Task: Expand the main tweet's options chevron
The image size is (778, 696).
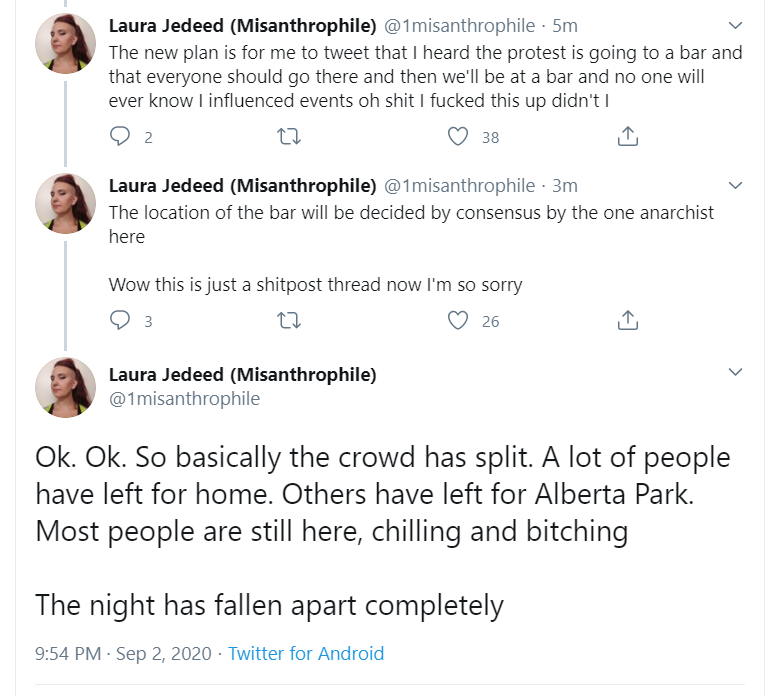Action: click(x=735, y=372)
